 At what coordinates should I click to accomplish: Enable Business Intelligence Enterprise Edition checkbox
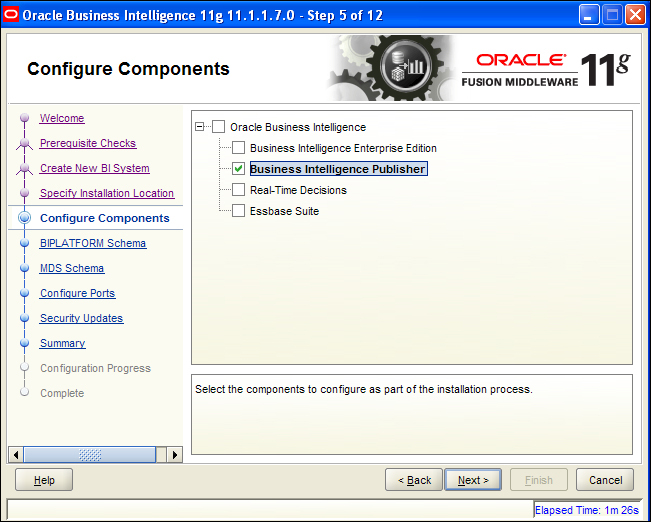(238, 148)
